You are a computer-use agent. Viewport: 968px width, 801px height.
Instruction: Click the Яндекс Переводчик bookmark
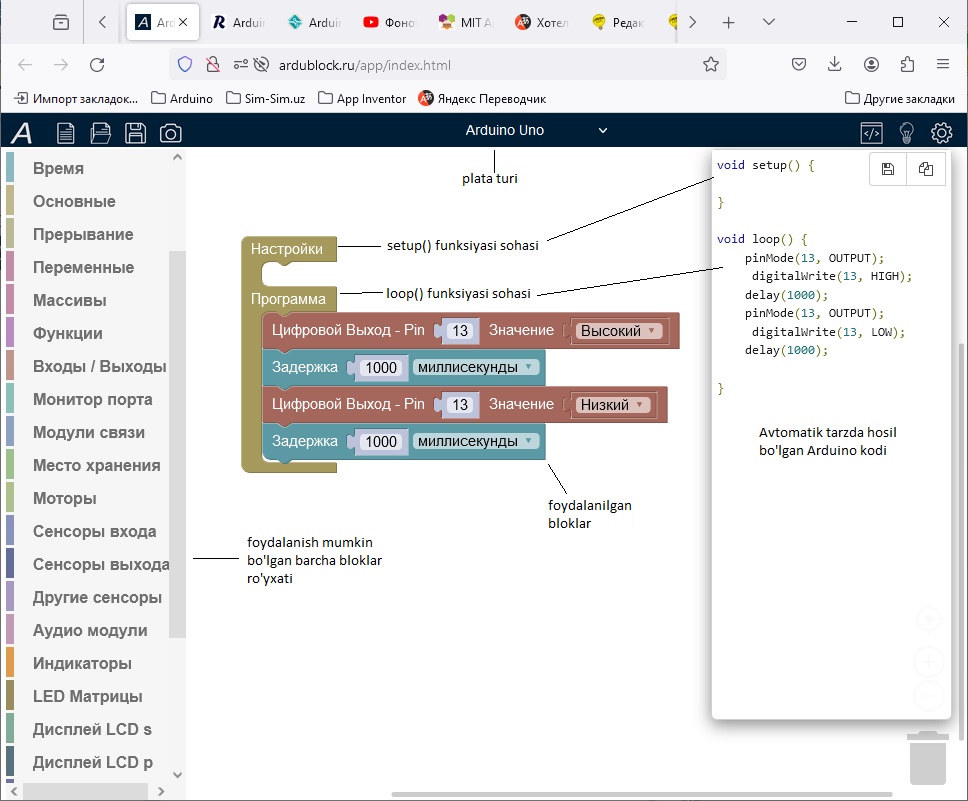point(482,98)
